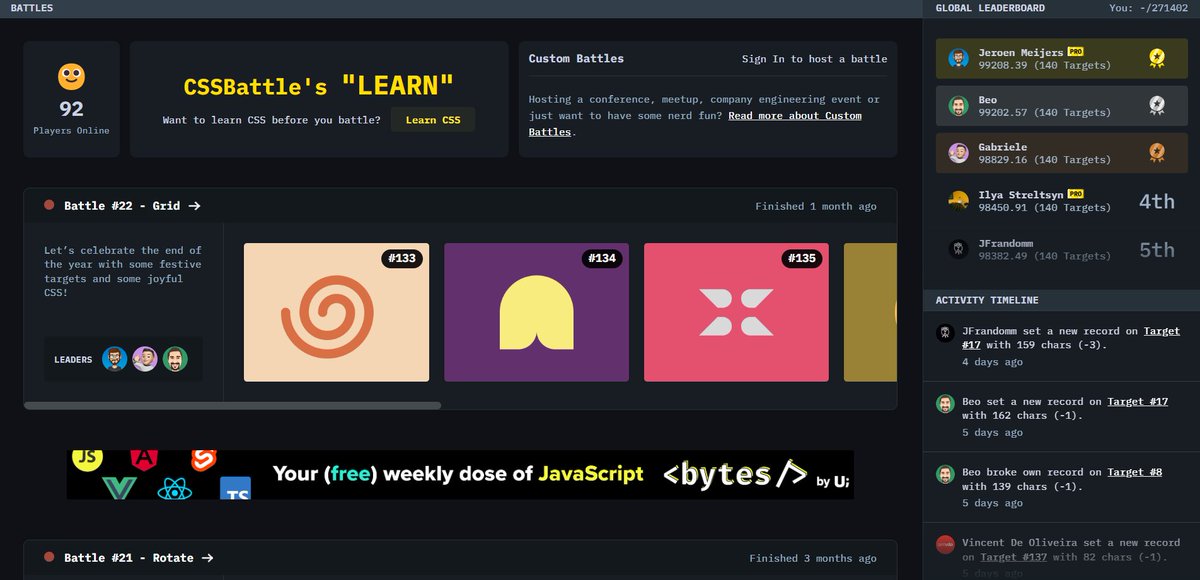Click the horizontal scrollbar under Battle #22 targets
The image size is (1200, 580).
click(x=232, y=405)
